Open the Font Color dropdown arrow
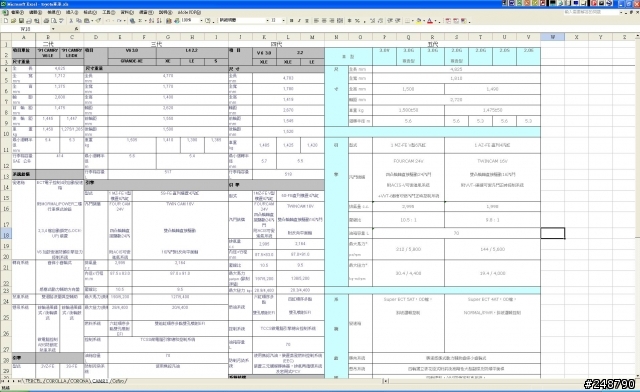The height and width of the screenshot is (392, 640). click(x=435, y=20)
